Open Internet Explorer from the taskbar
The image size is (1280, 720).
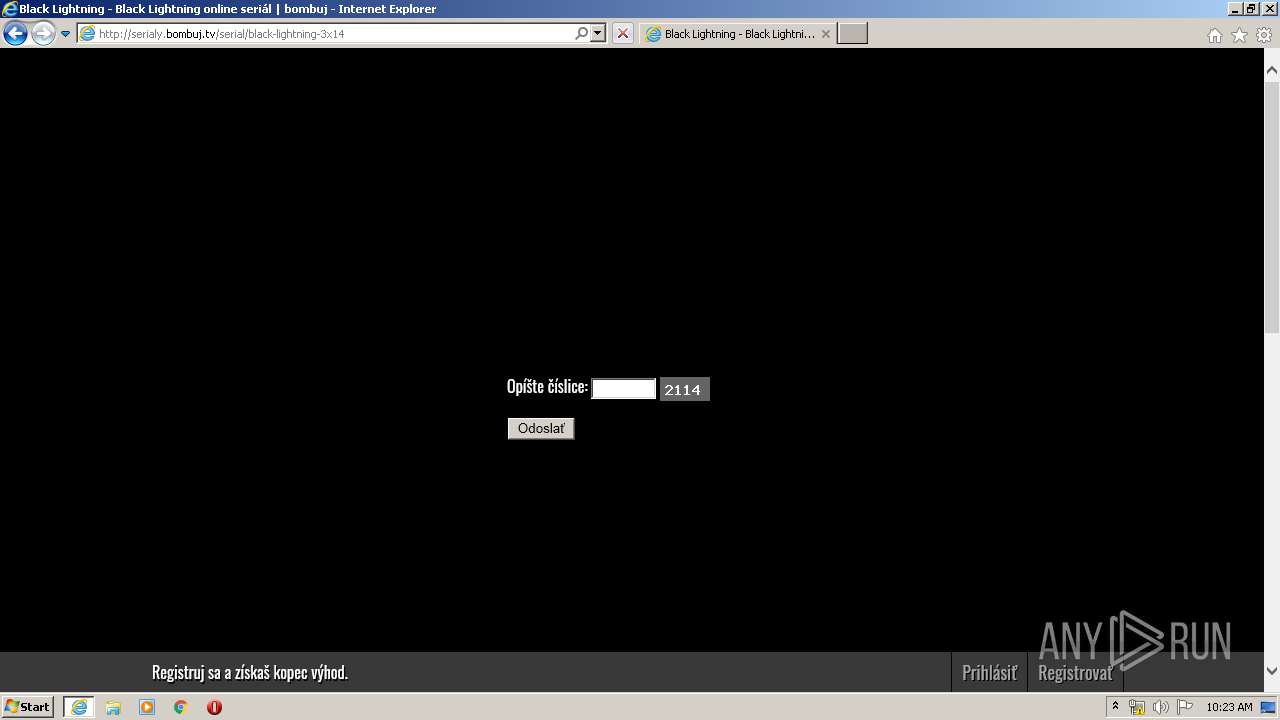tap(79, 707)
